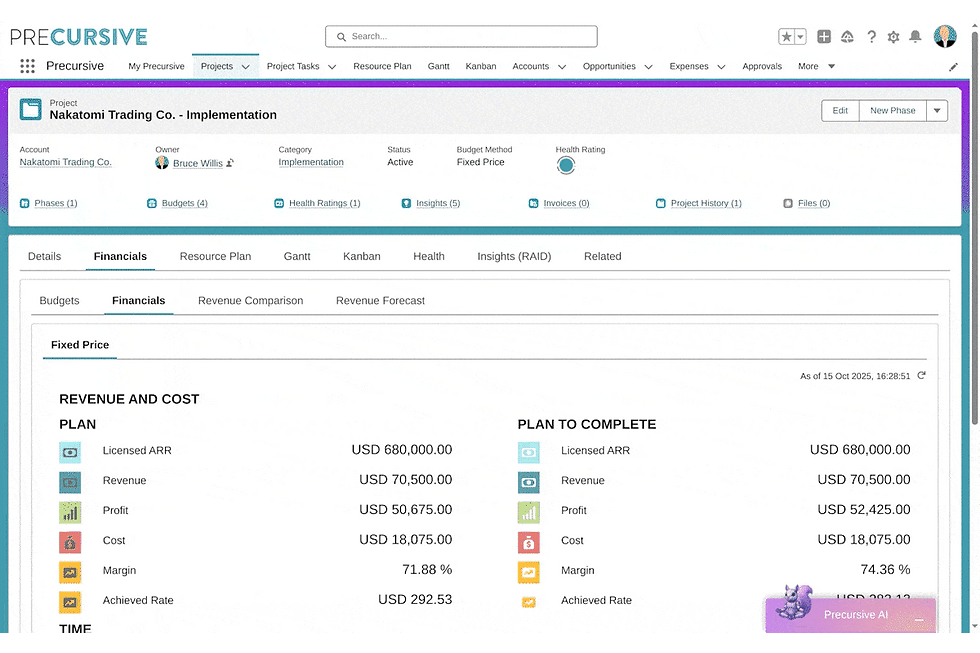
Task: Switch to the project Kanban tab
Action: pos(362,256)
